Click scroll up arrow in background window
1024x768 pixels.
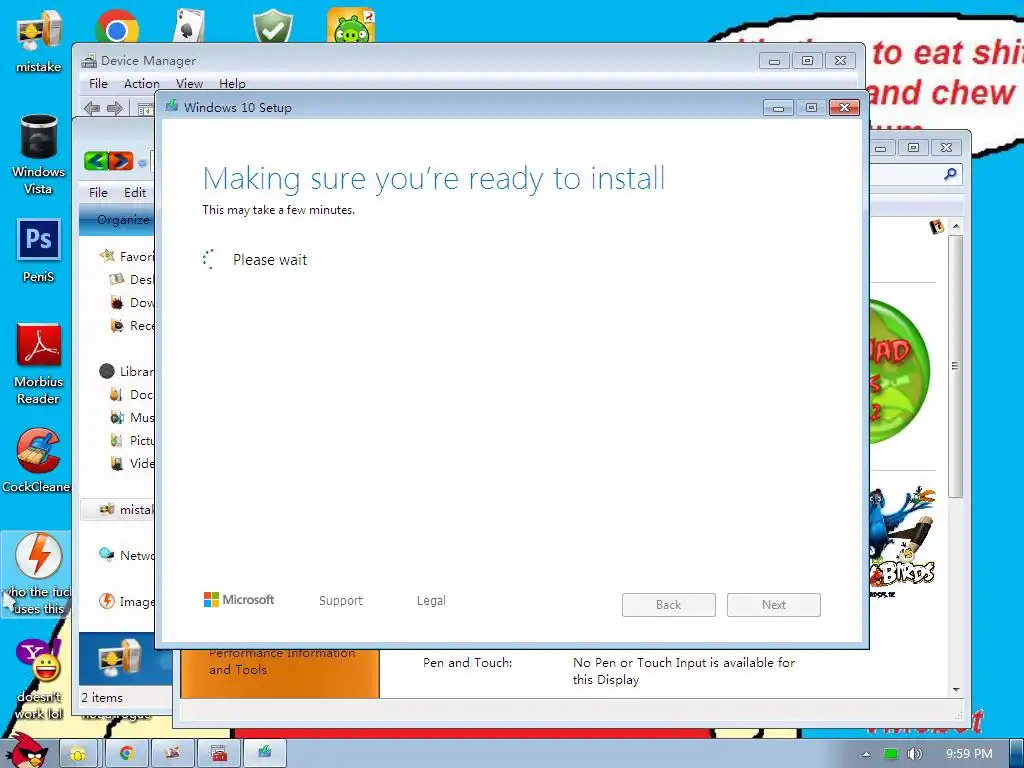click(x=956, y=226)
